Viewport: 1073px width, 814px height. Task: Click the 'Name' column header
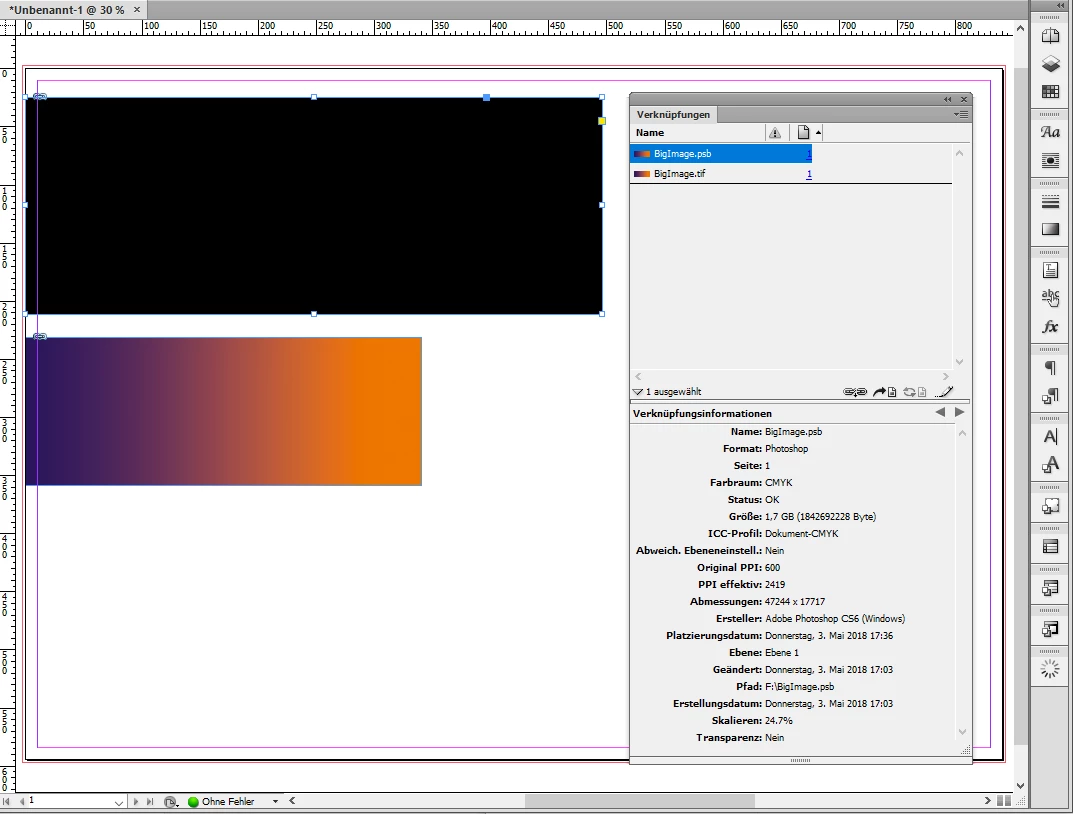point(650,133)
